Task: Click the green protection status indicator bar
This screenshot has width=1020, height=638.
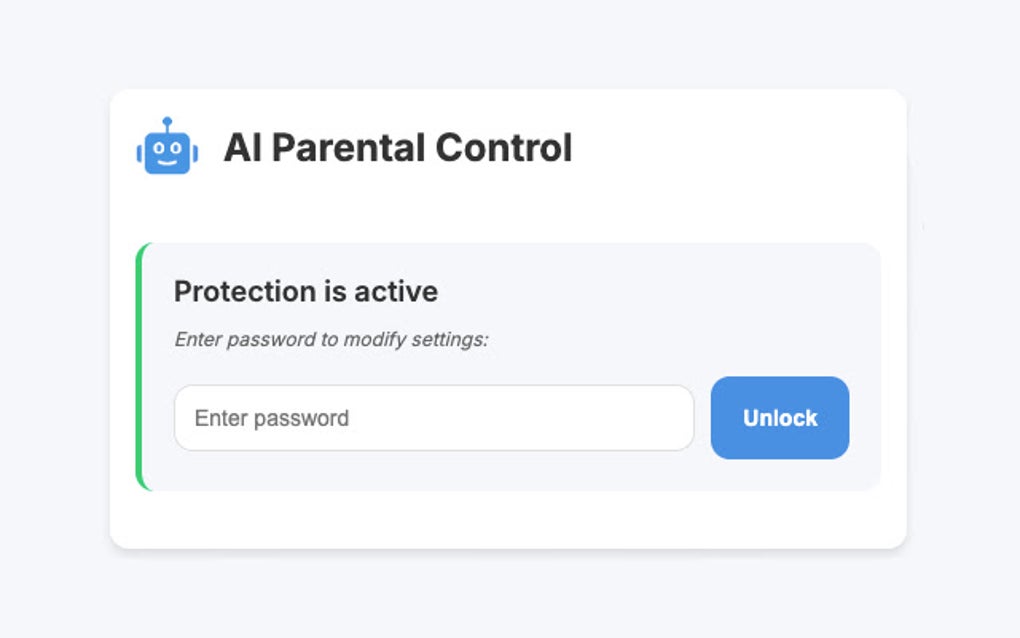Action: [143, 365]
